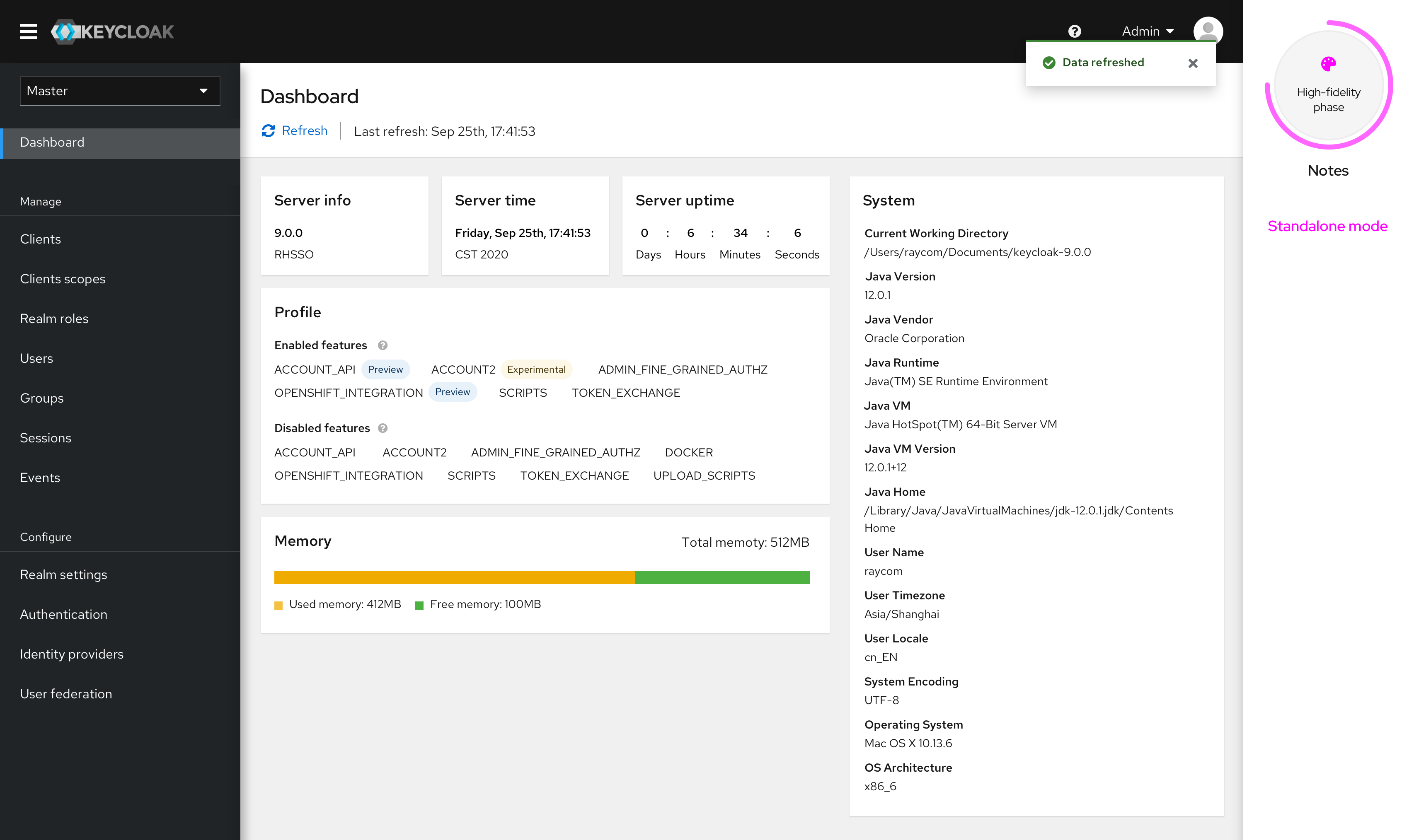Click the Standalone mode note link
1414x840 pixels.
coord(1327,226)
